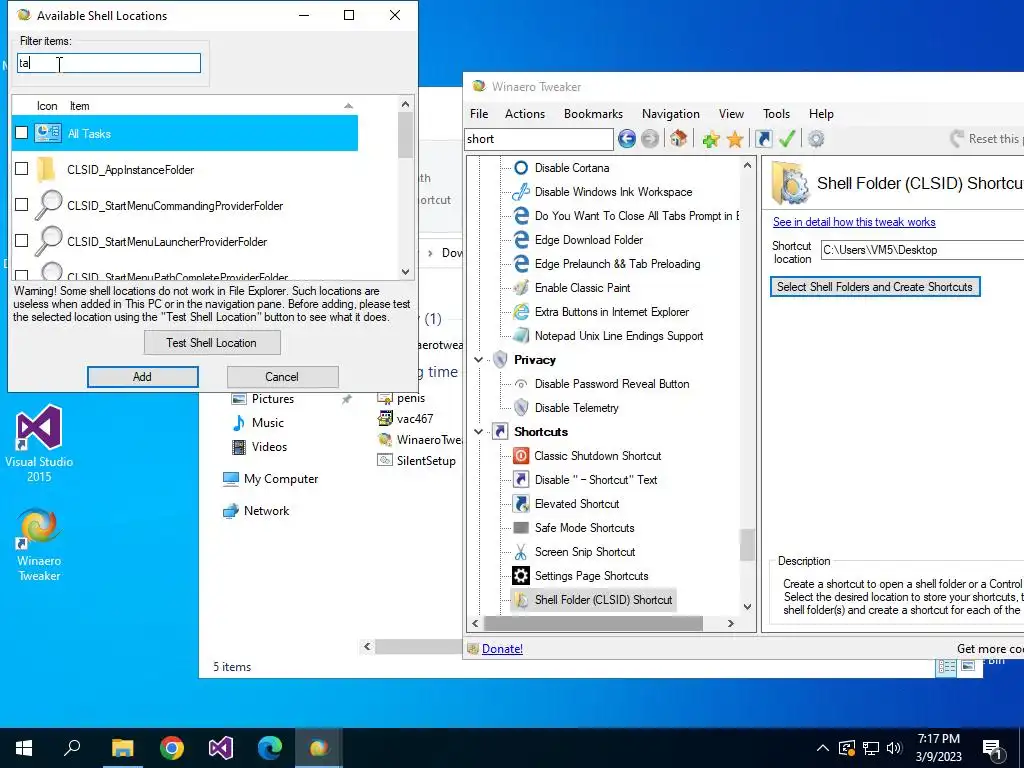Image resolution: width=1024 pixels, height=768 pixels.
Task: Open Disable Telemetry tweak
Action: (576, 408)
